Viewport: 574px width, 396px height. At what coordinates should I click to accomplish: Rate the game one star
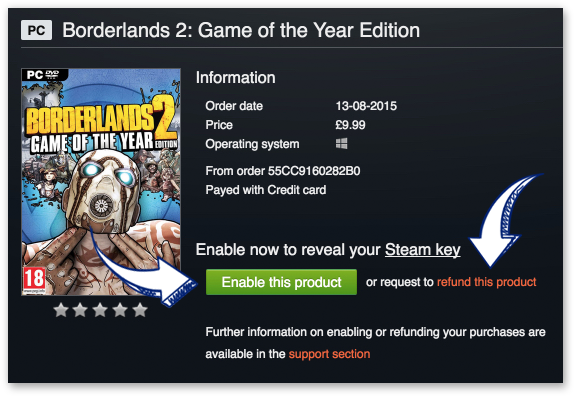(61, 310)
